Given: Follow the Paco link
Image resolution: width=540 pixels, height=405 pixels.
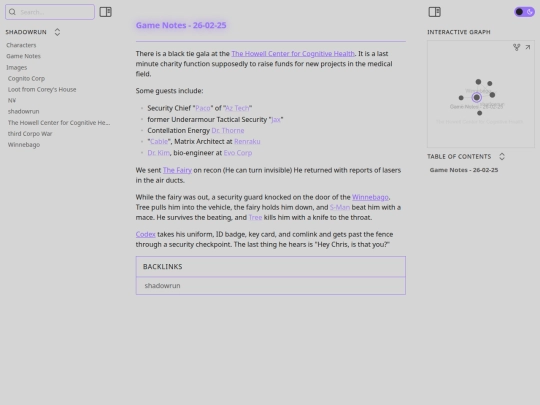Looking at the screenshot, I should 202,108.
